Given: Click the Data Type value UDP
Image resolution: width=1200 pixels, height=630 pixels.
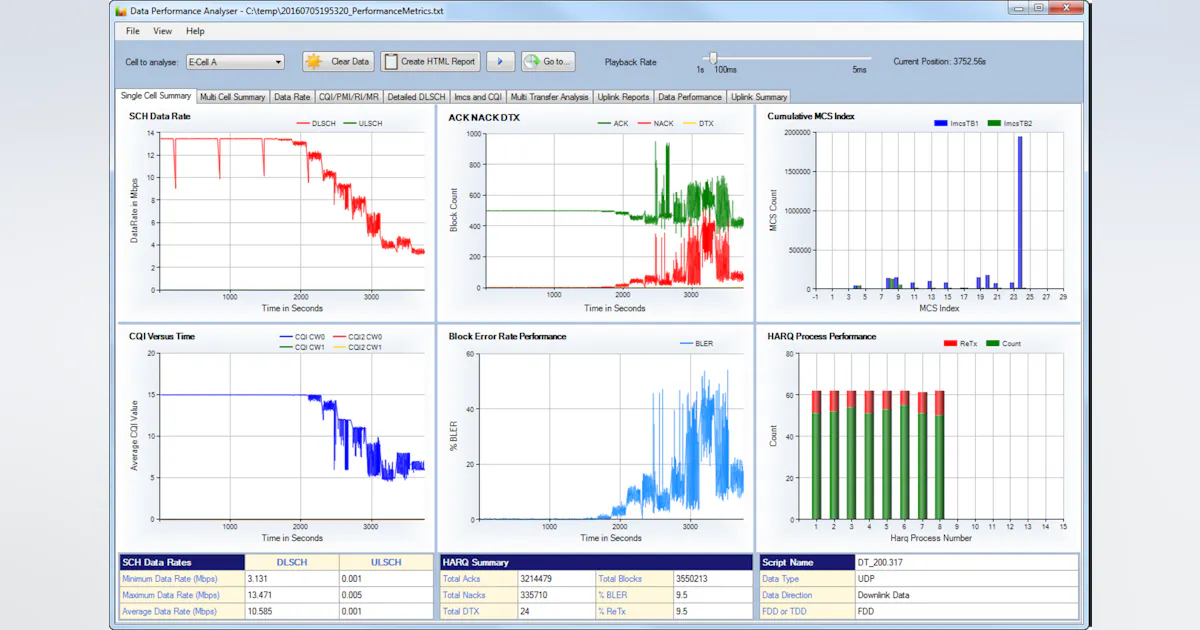Looking at the screenshot, I should click(x=966, y=579).
